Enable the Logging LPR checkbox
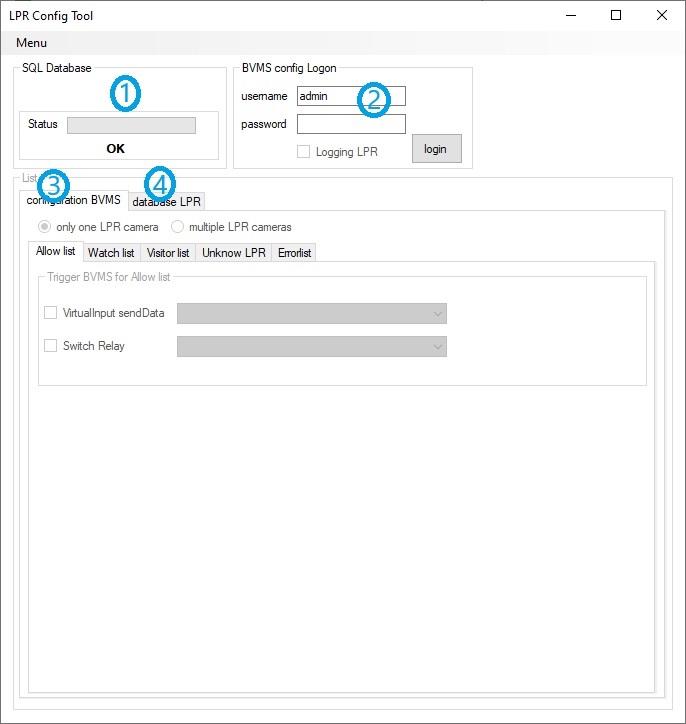 [x=303, y=152]
